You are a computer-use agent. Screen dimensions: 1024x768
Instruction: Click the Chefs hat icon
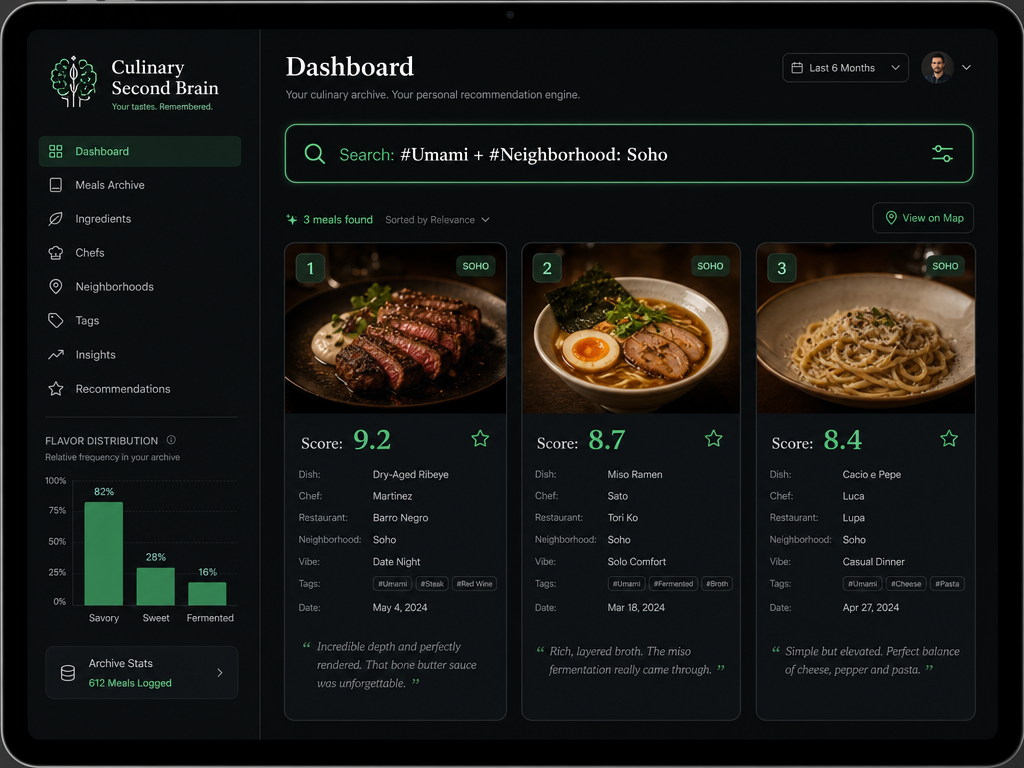[56, 253]
